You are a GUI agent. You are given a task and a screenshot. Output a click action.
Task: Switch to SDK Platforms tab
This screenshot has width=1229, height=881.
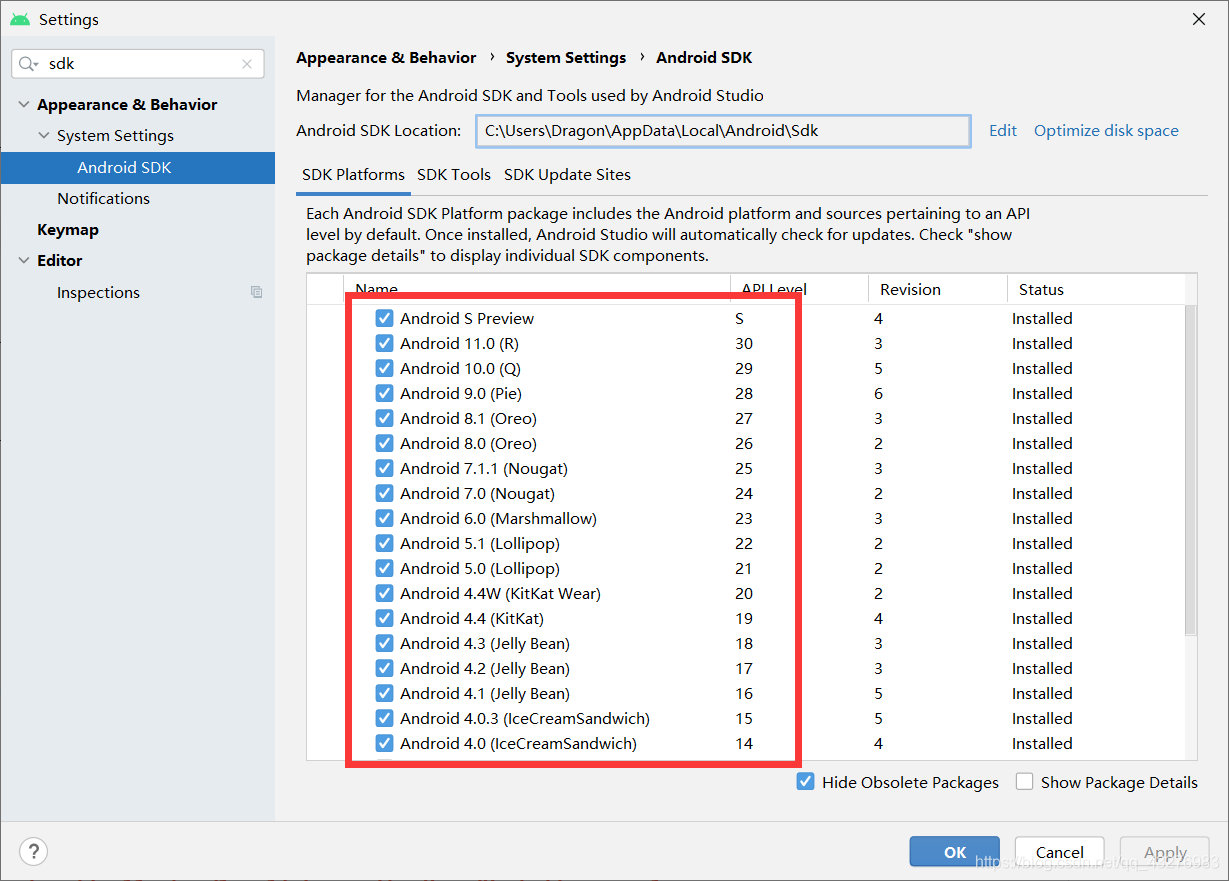point(353,174)
